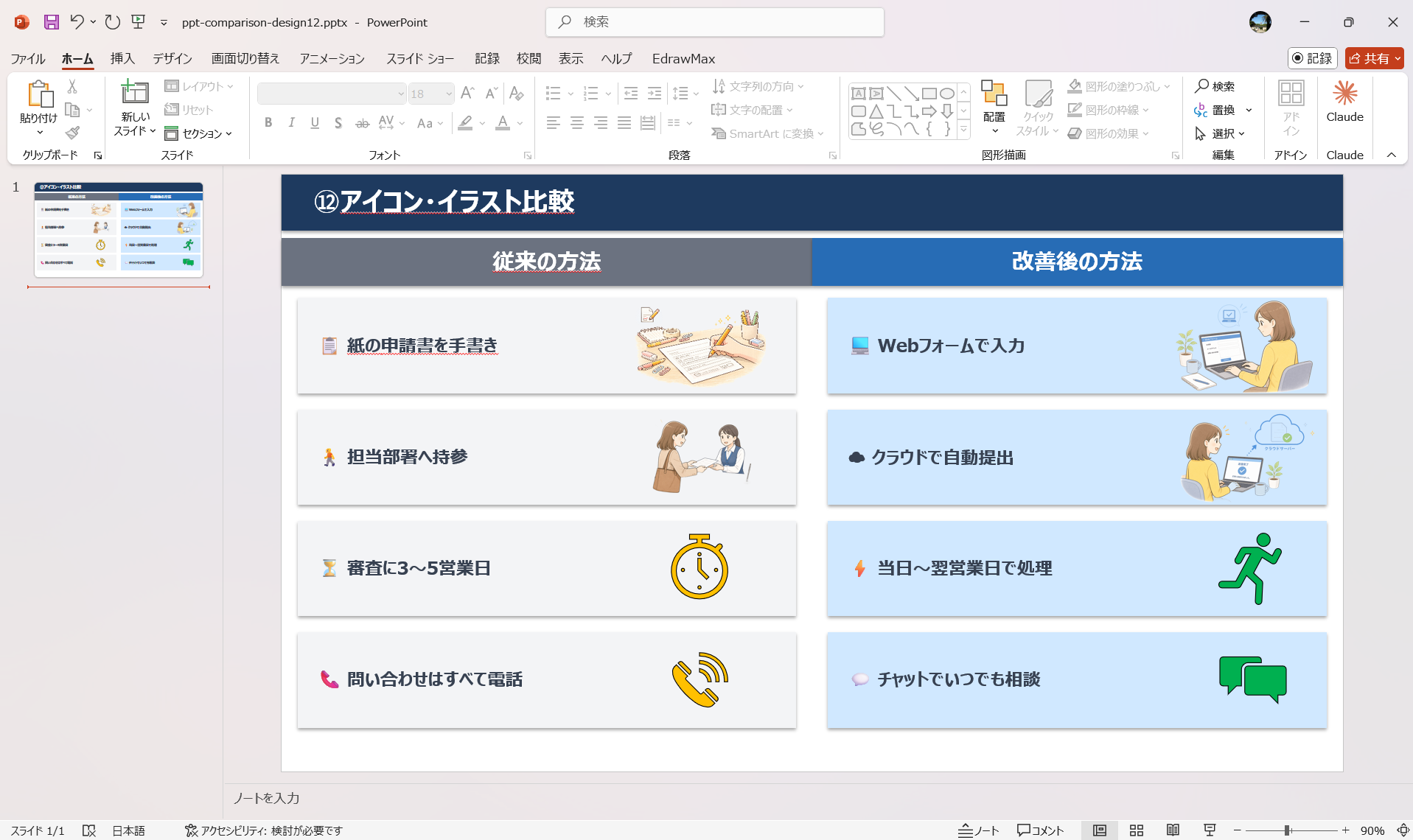Increase font size icon
Screen dimensions: 1413x840
pos(467,94)
